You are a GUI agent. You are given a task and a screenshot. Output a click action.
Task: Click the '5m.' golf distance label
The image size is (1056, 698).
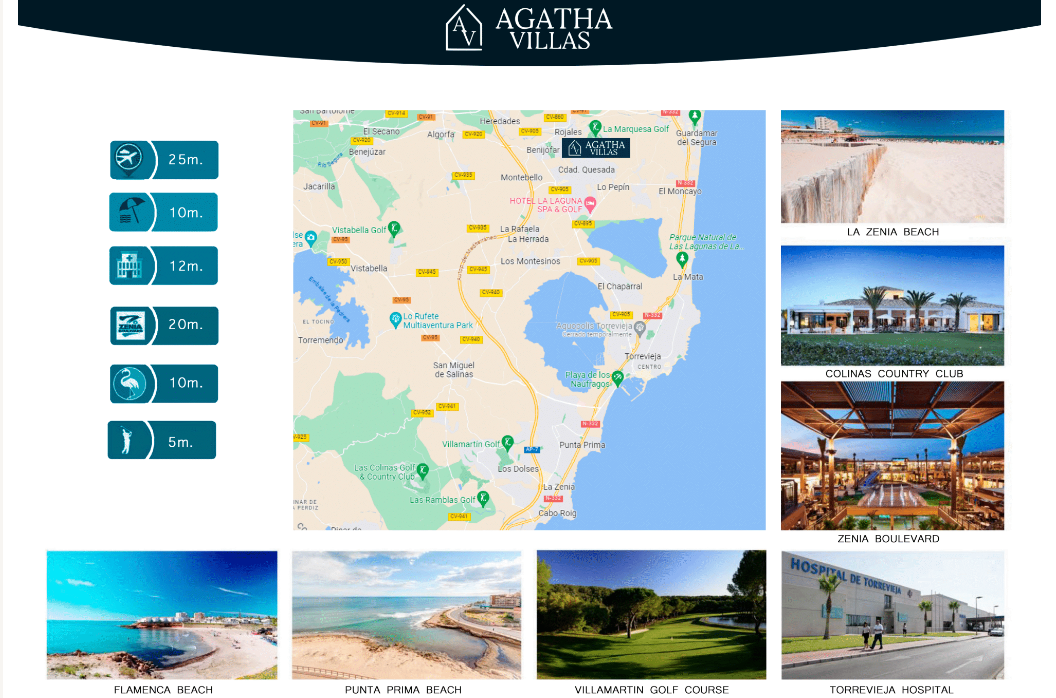pos(180,442)
